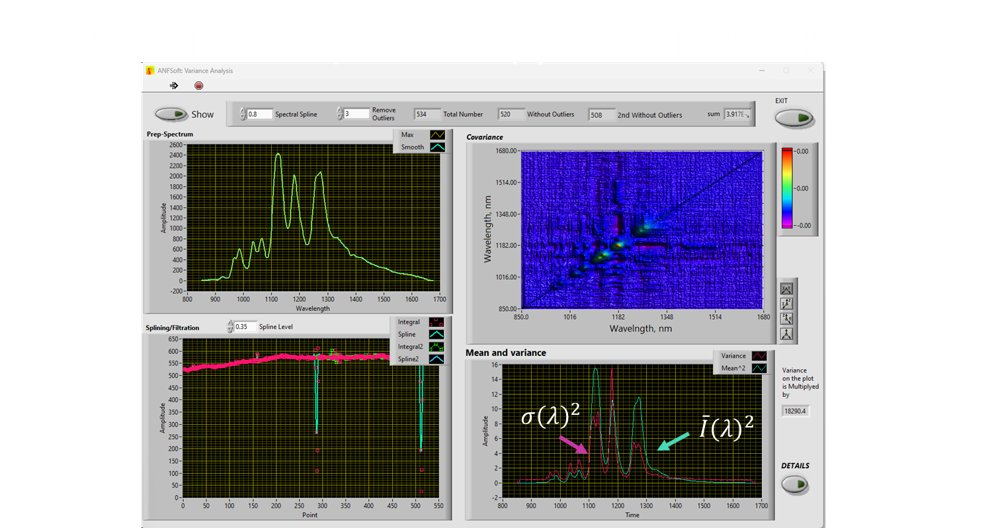Viewport: 1000px width, 528px height.
Task: Click the Mean^2 legend label text
Action: [x=733, y=368]
